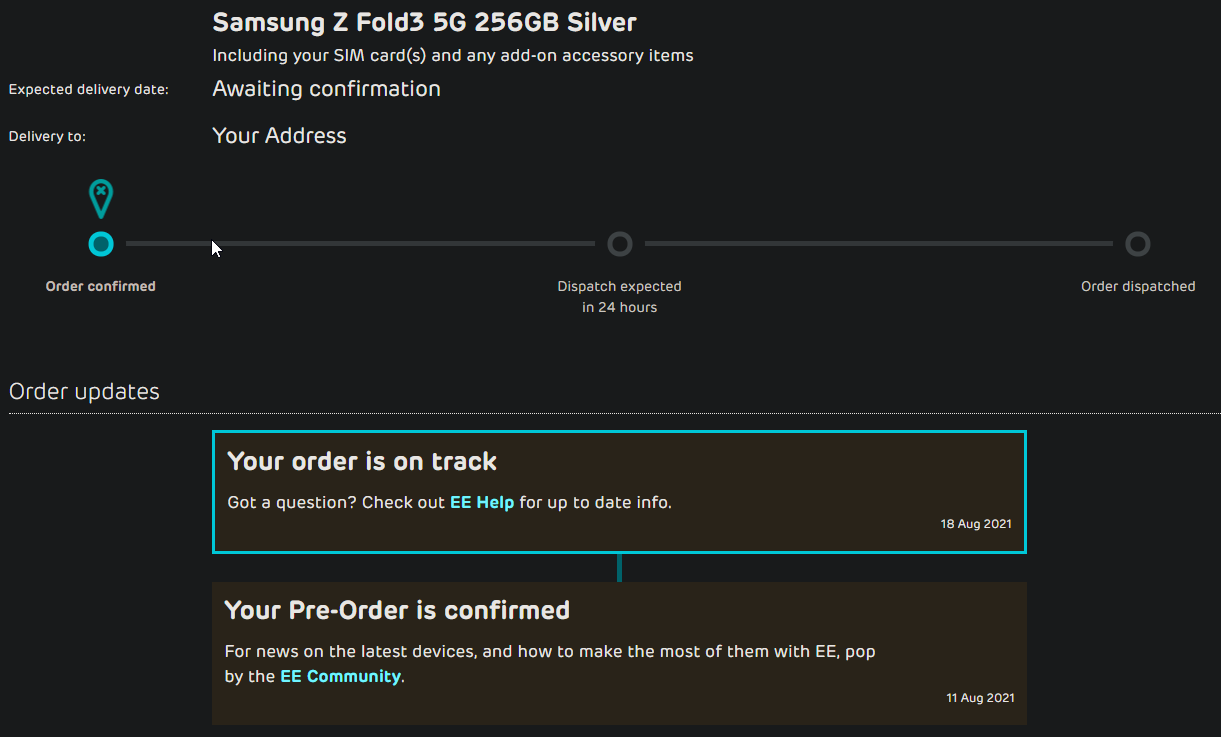Click the Awaiting confirmation delivery text
The image size is (1221, 737).
(x=326, y=89)
